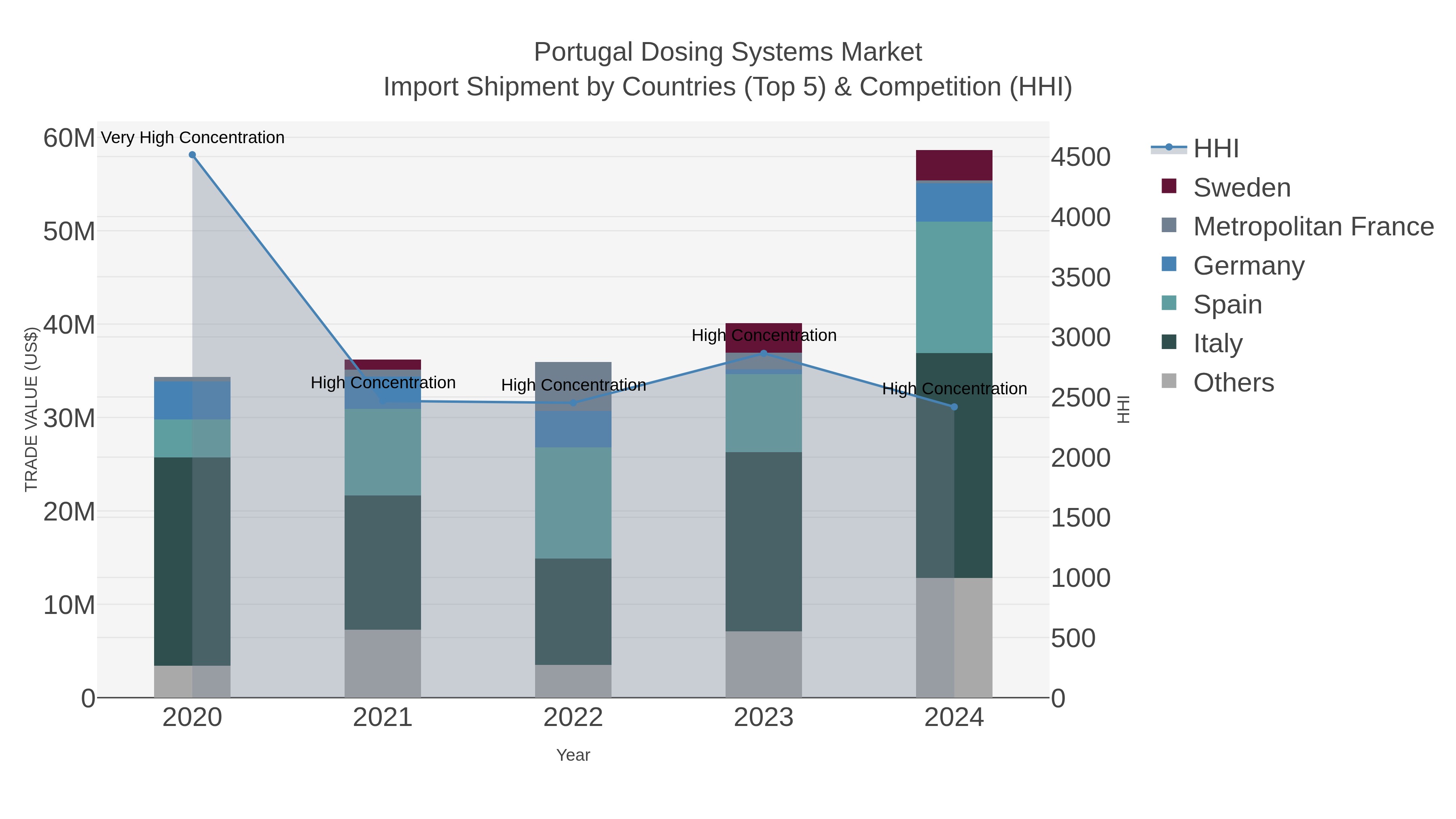Click the 2024 Sweden bar segment

(x=954, y=165)
